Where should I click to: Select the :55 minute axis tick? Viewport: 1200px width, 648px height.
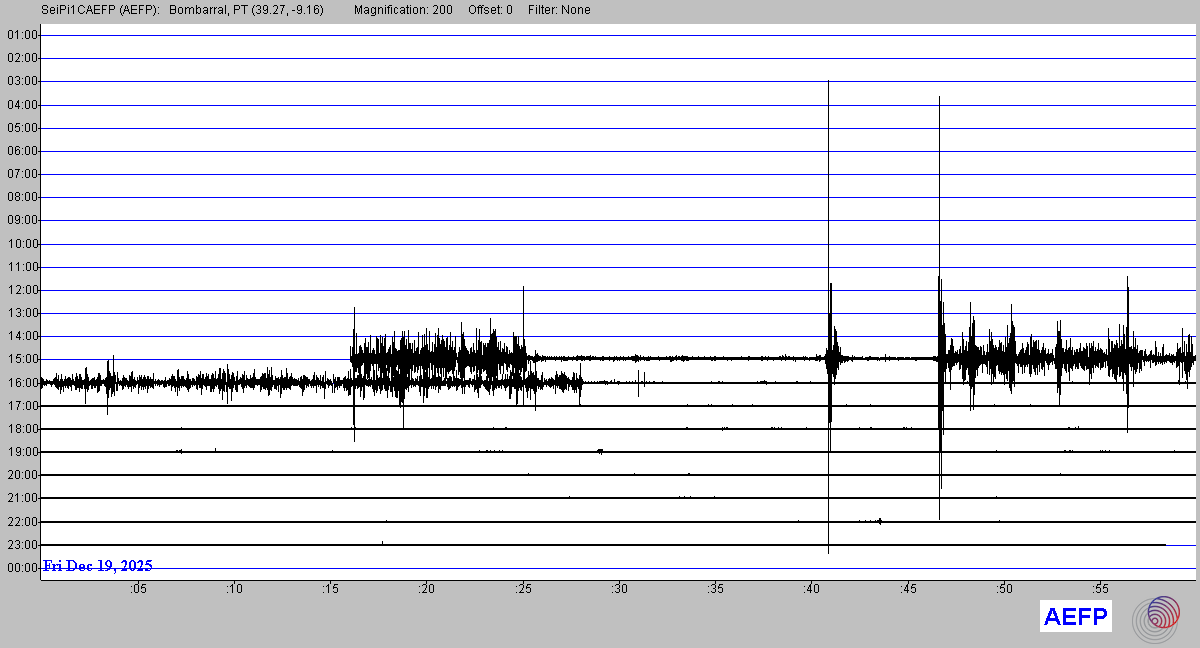click(x=1101, y=589)
